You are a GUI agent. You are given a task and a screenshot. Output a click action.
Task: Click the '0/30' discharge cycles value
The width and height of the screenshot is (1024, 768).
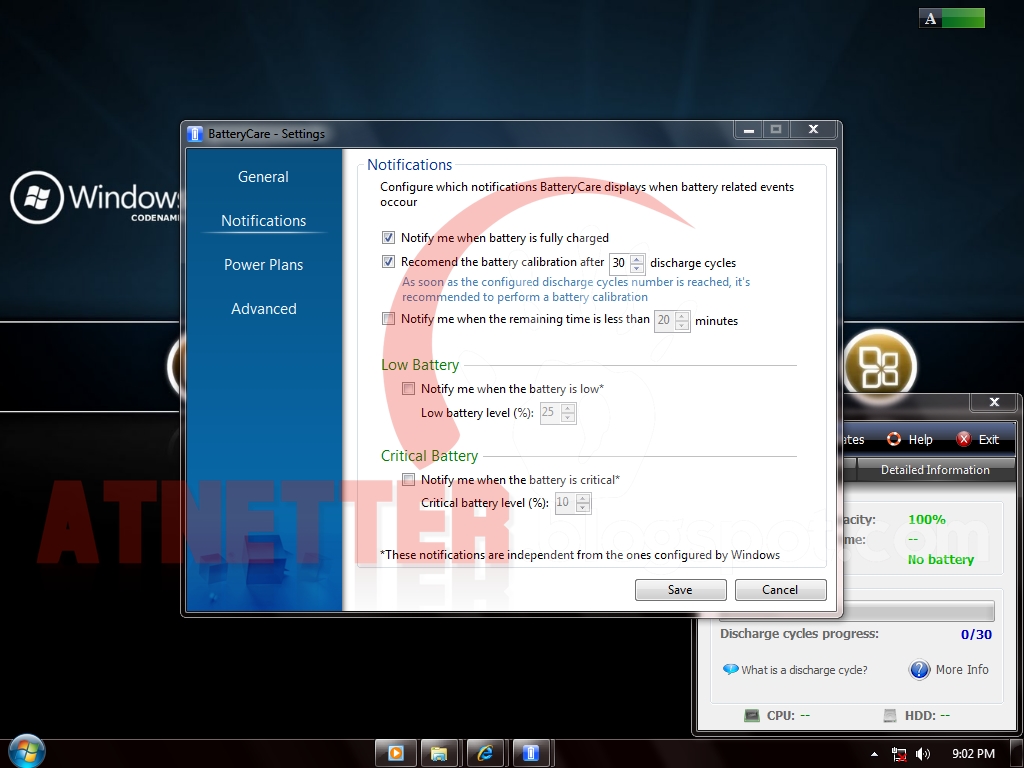point(976,634)
